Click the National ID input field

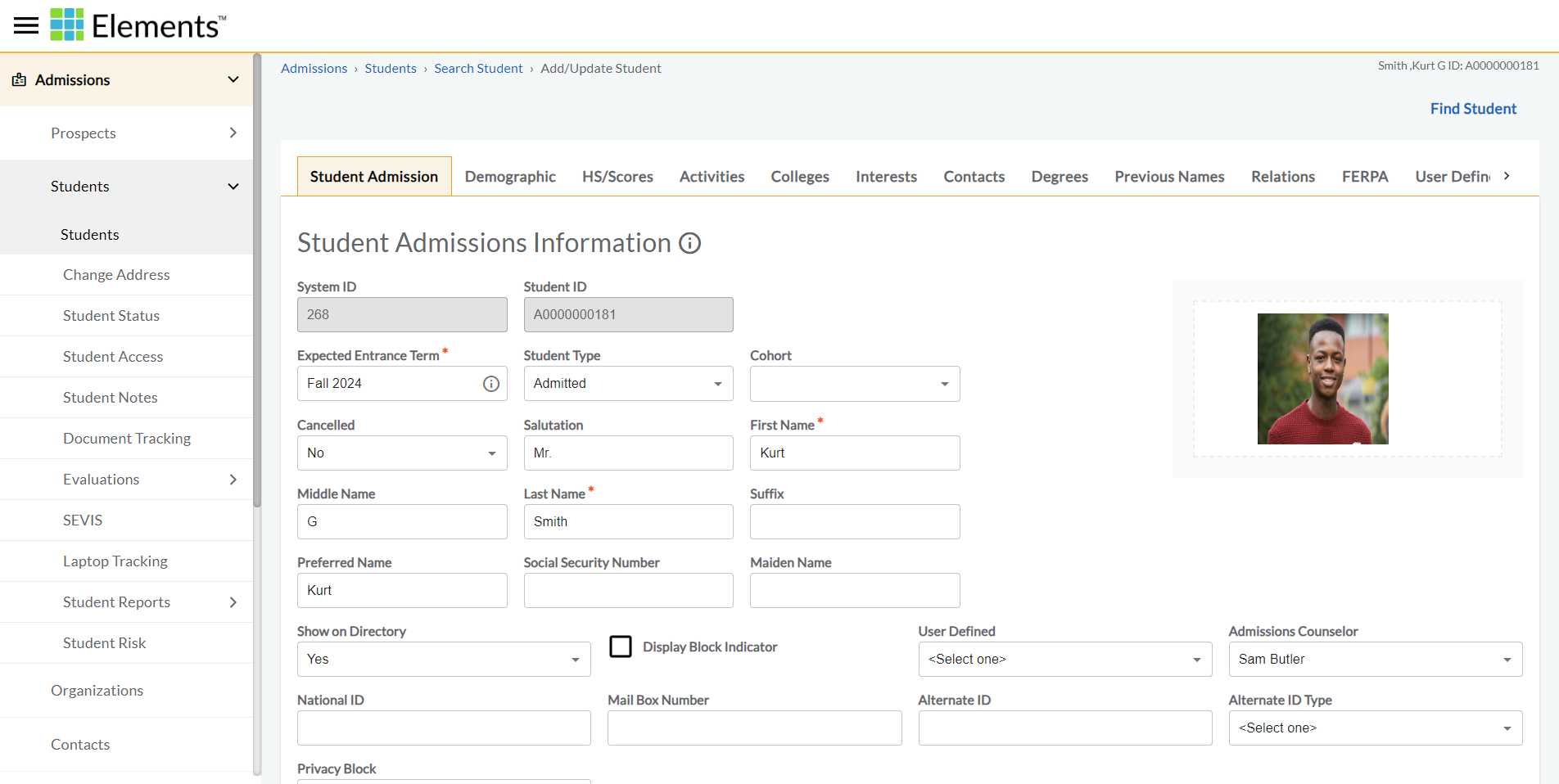tap(444, 728)
